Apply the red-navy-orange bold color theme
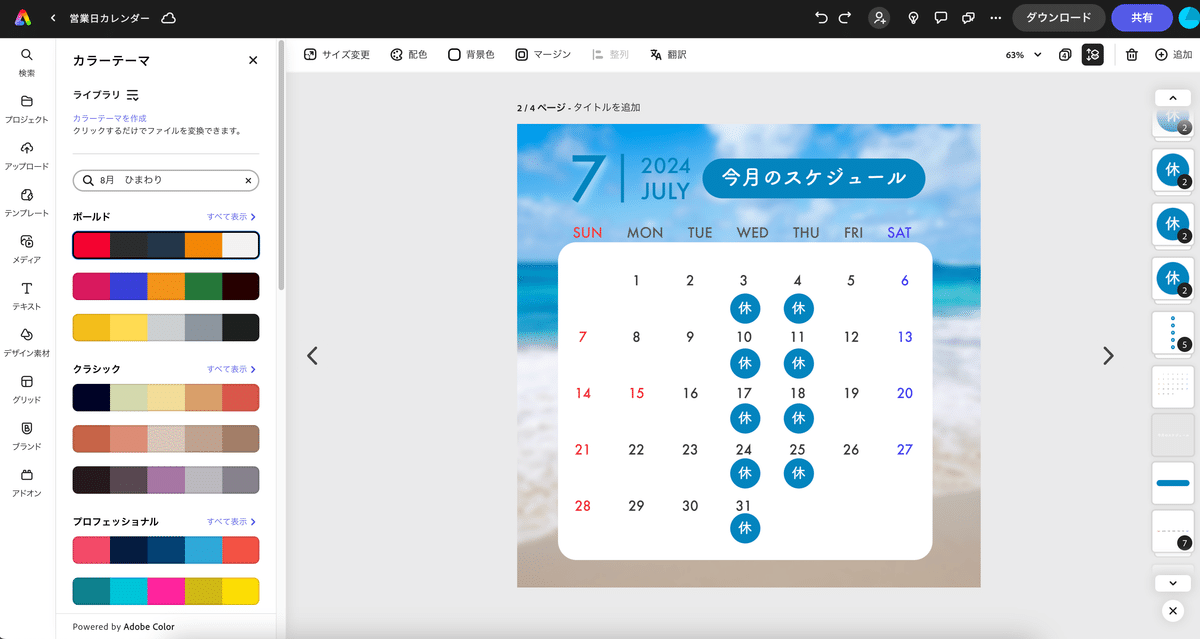1200x639 pixels. (x=166, y=245)
